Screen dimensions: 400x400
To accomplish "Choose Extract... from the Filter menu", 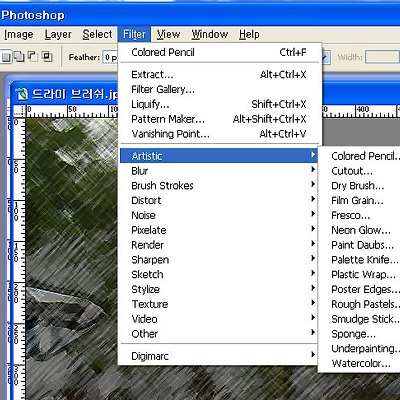I will click(219, 75).
